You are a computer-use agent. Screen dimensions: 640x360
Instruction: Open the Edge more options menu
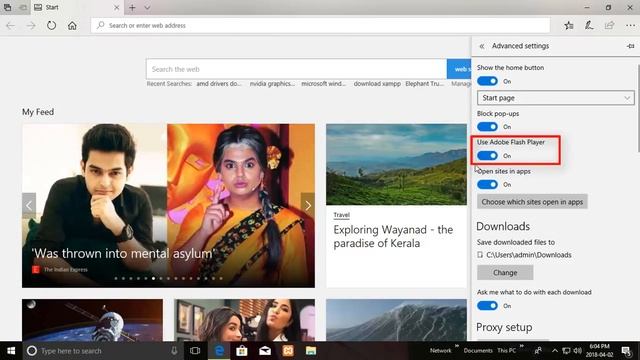(630, 25)
